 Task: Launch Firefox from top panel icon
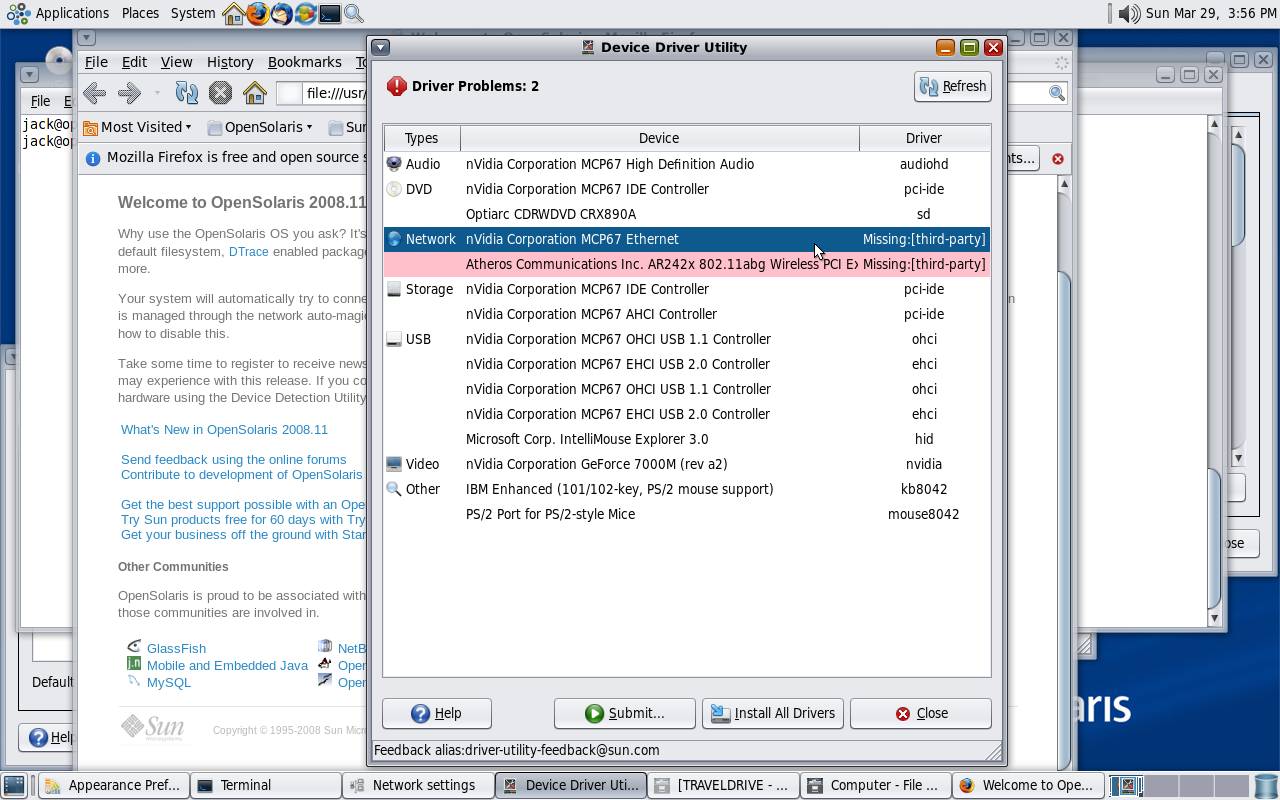coord(258,13)
